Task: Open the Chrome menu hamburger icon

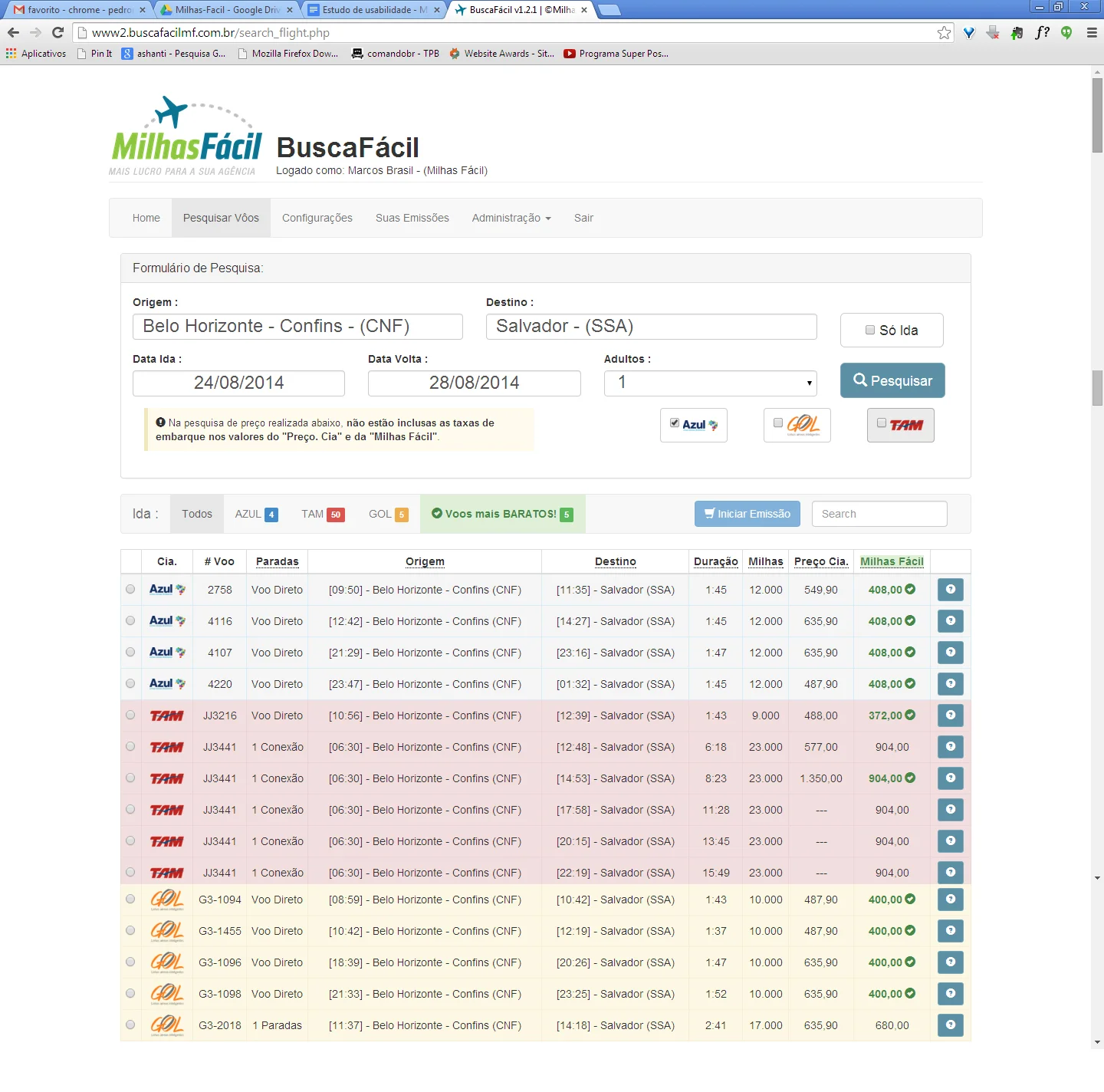Action: pos(1092,32)
